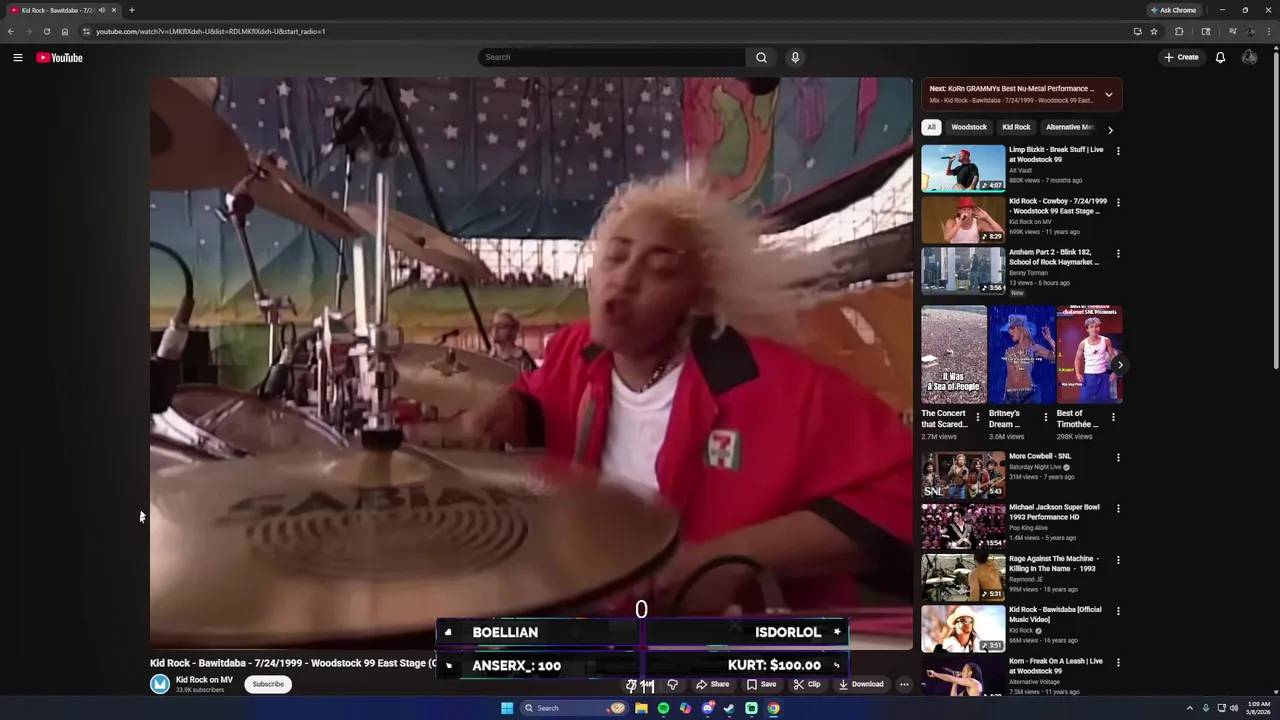Image resolution: width=1280 pixels, height=720 pixels.
Task: Open Kid Rock Cowboy video thumbnail
Action: tap(963, 219)
